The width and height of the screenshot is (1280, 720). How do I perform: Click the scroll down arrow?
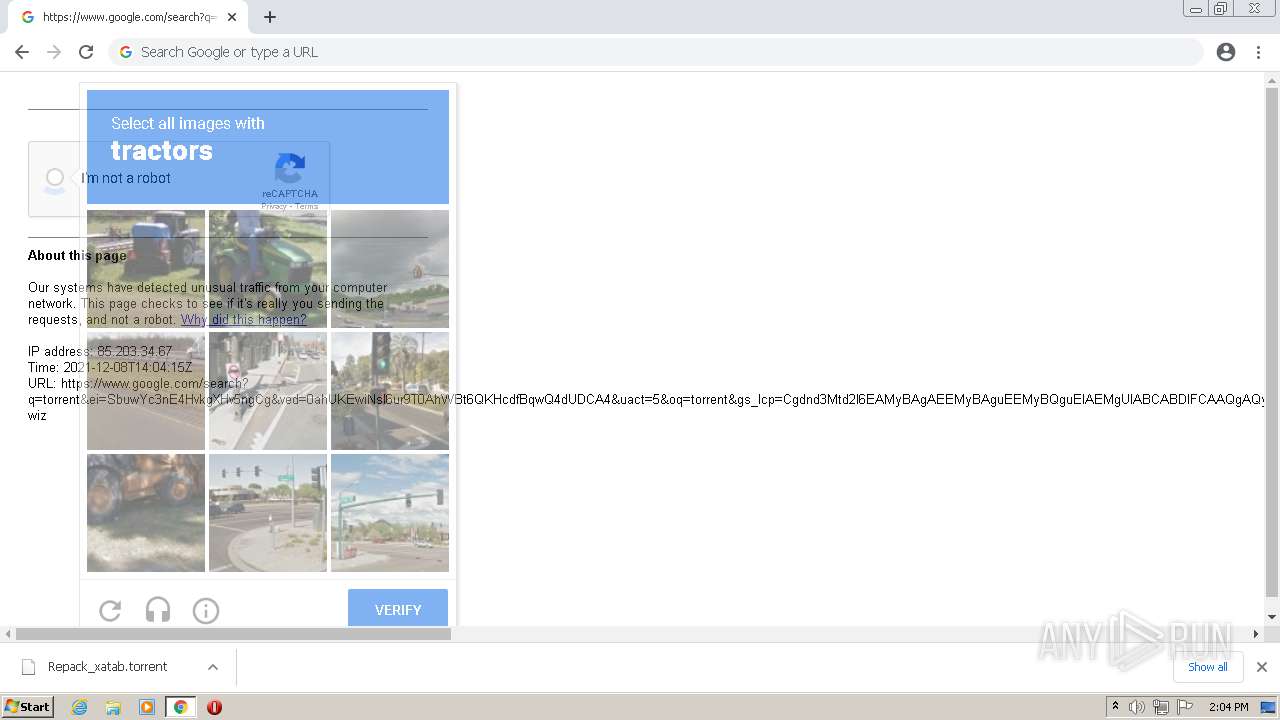pyautogui.click(x=1272, y=617)
